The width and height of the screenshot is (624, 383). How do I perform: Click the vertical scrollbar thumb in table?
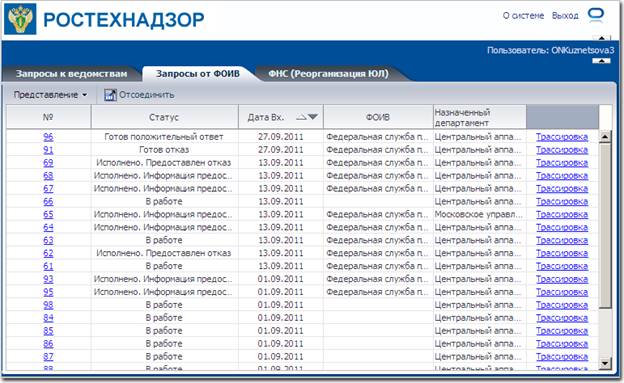(x=605, y=225)
